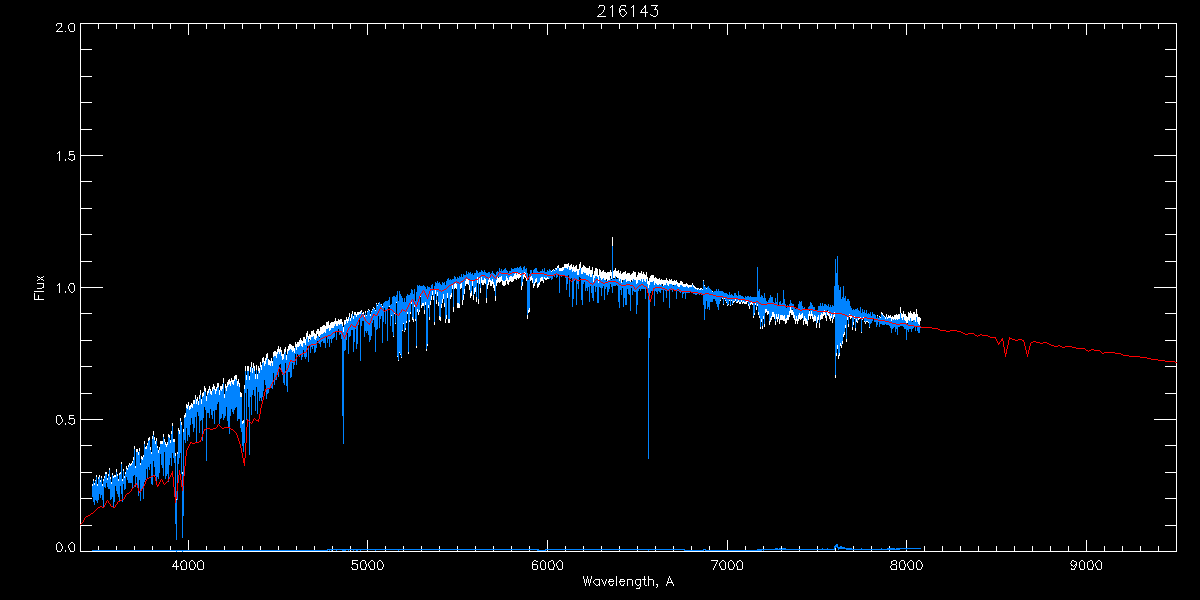Click the 0.5 flux tick label
Image resolution: width=1200 pixels, height=600 pixels.
click(x=65, y=419)
